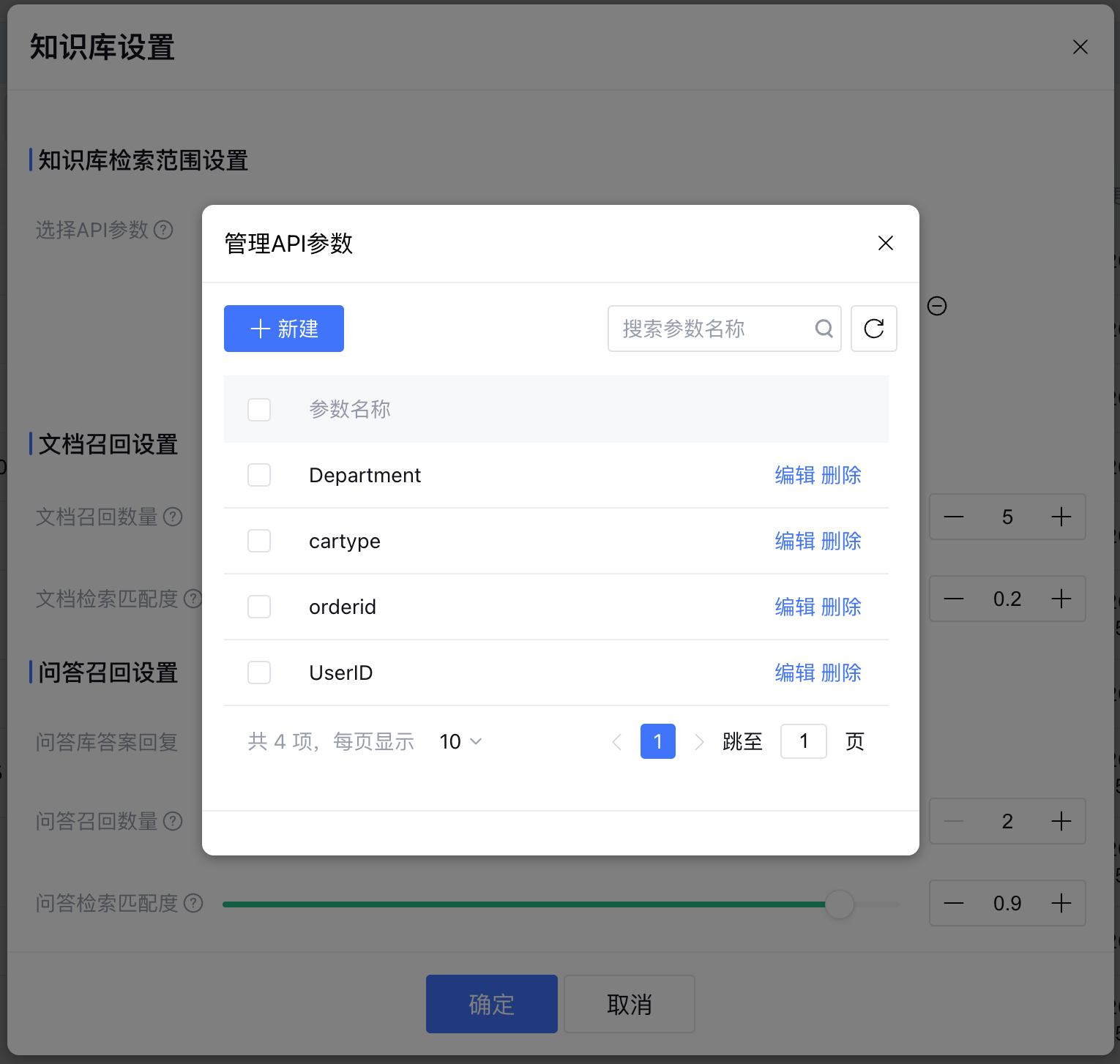Click the refresh icon beside search box
Viewport: 1120px width, 1064px height.
pos(873,329)
